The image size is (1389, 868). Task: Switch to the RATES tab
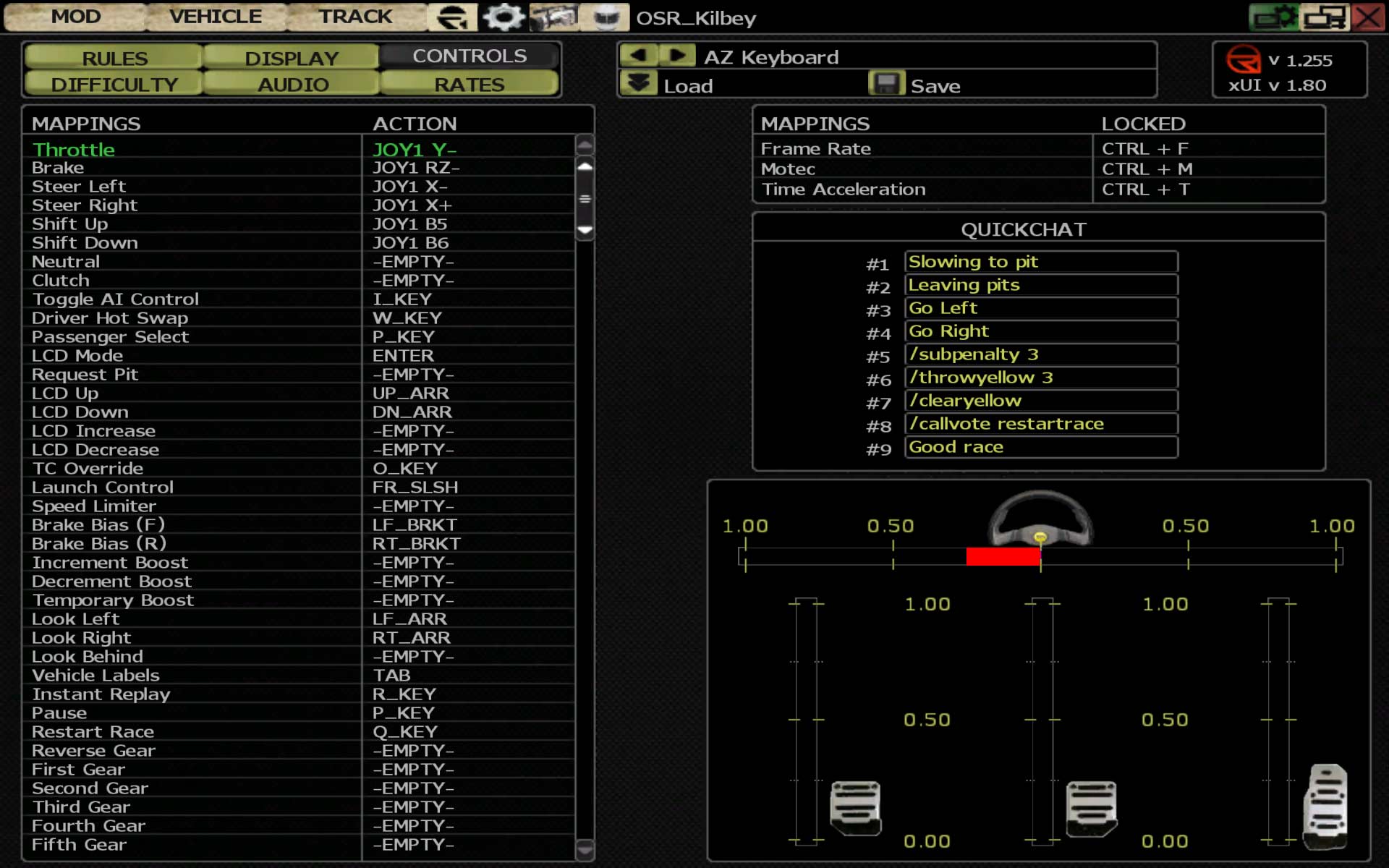coord(469,85)
